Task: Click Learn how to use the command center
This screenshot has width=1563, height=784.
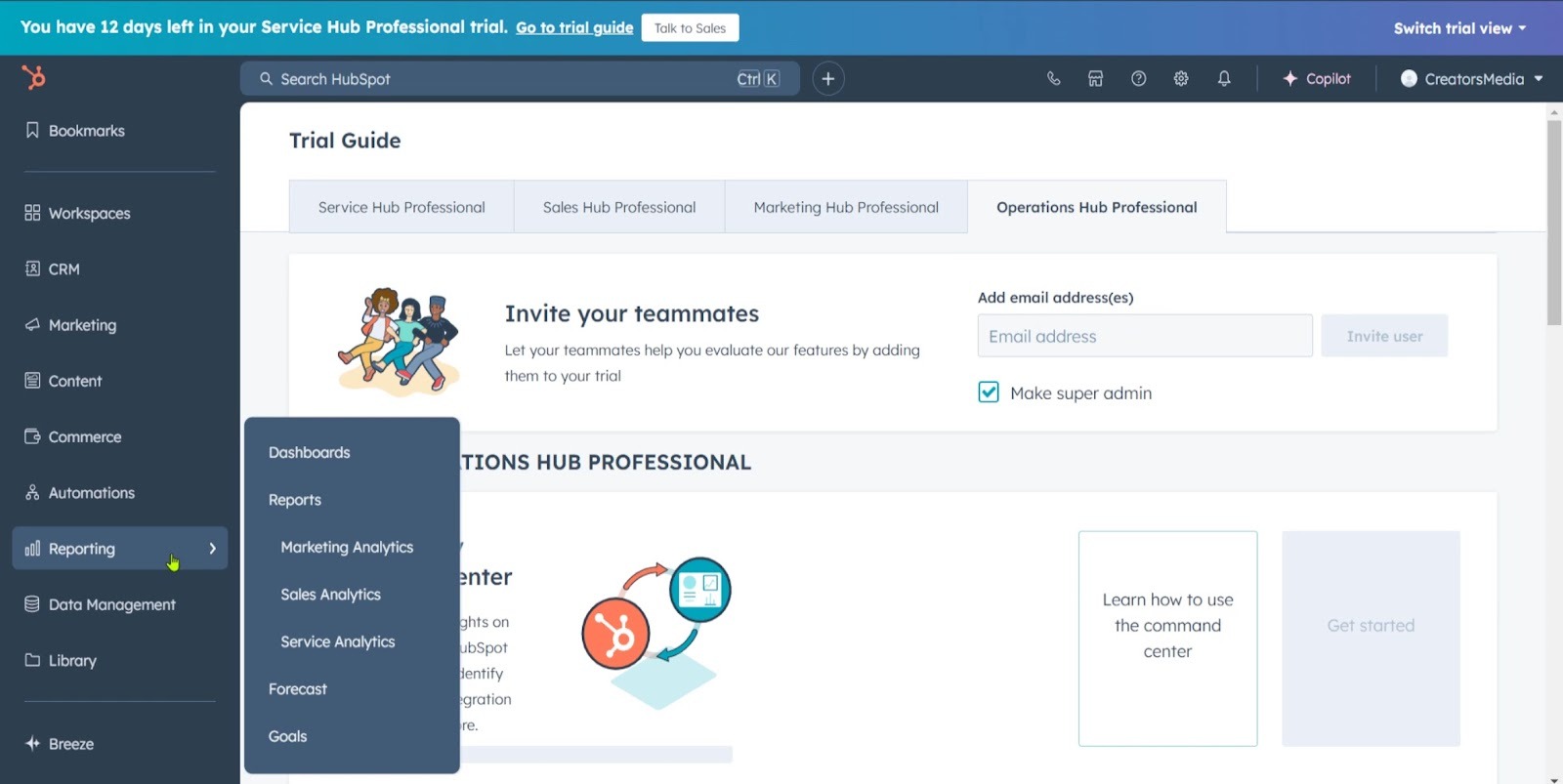Action: 1167,639
